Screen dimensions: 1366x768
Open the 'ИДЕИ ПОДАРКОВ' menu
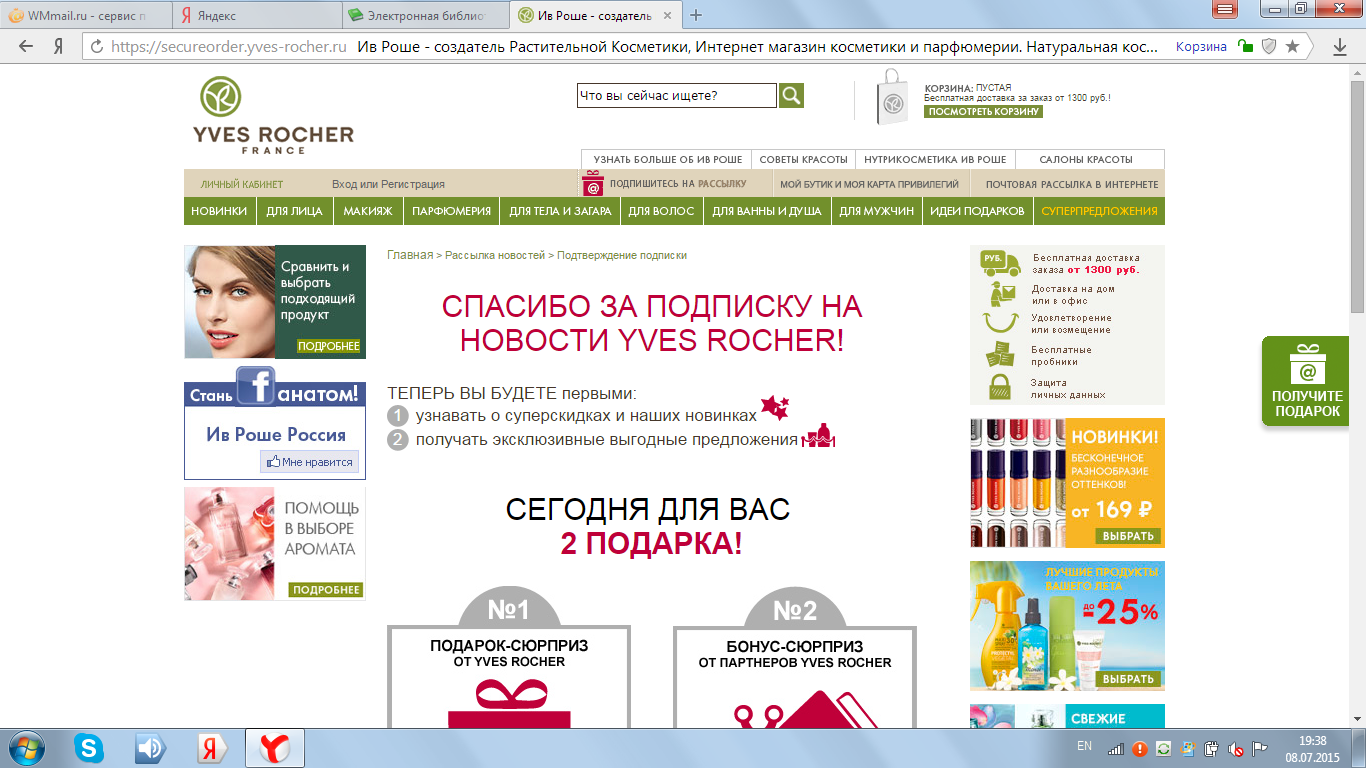tap(977, 211)
